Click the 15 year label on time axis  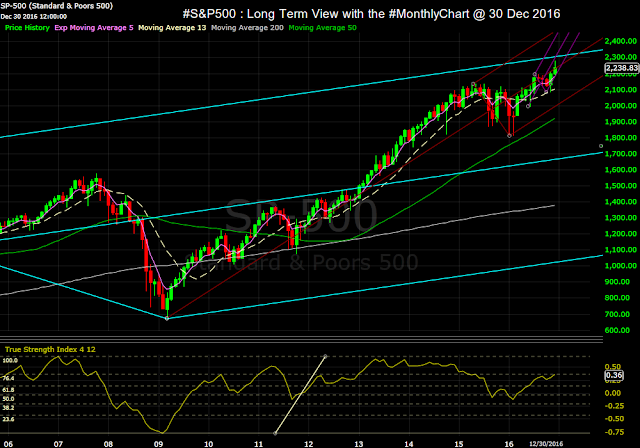[459, 444]
